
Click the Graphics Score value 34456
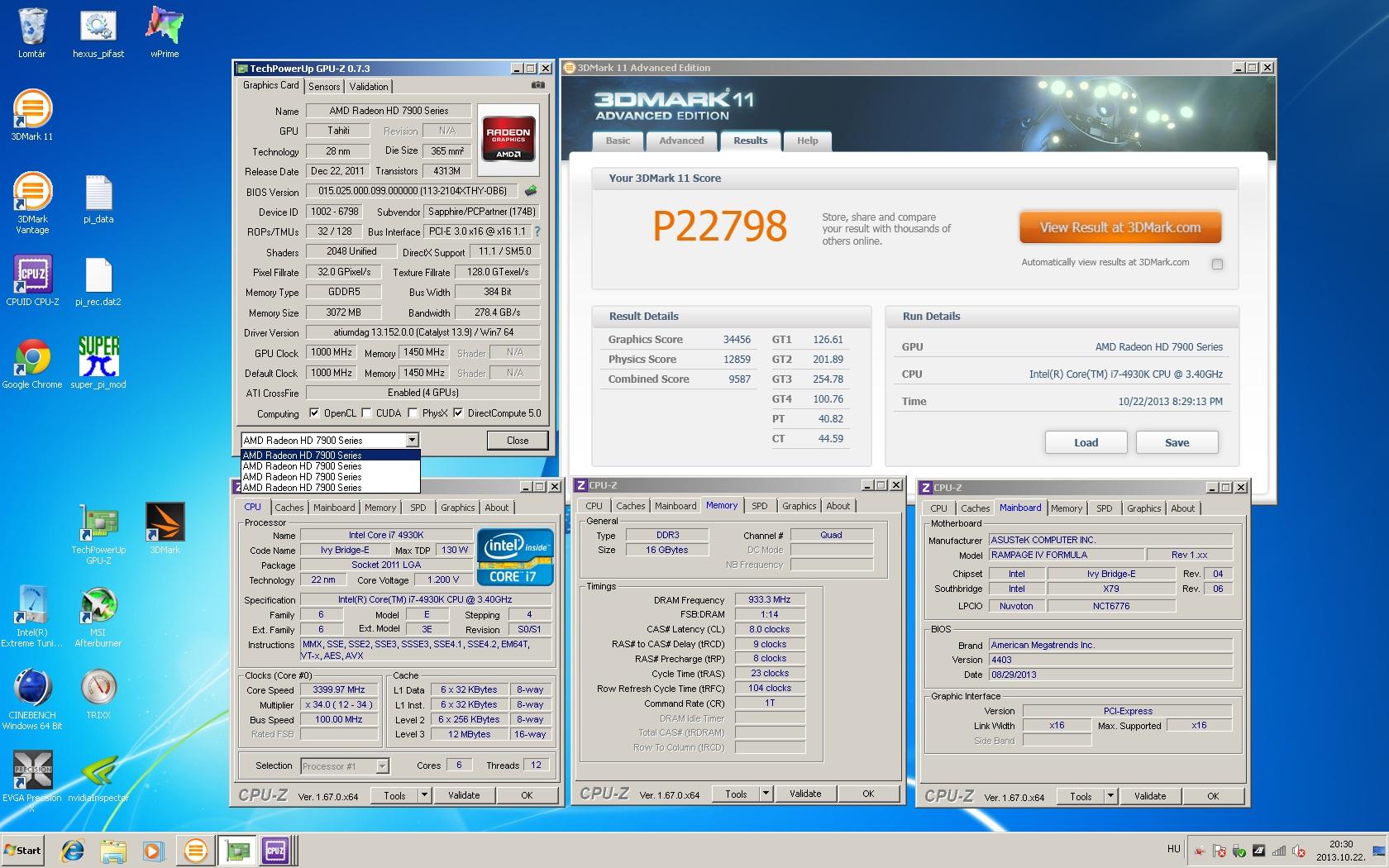737,340
